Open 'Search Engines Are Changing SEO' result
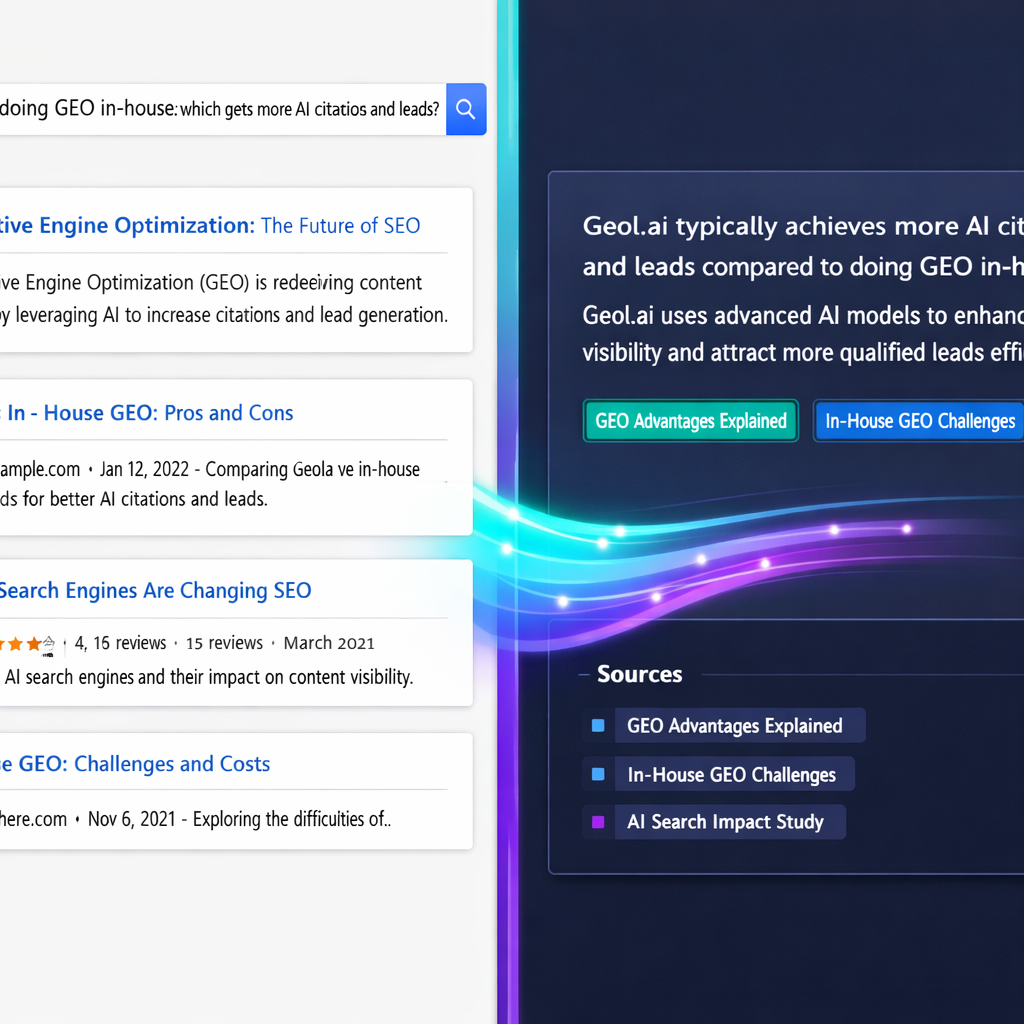The width and height of the screenshot is (1024, 1024). pos(155,591)
